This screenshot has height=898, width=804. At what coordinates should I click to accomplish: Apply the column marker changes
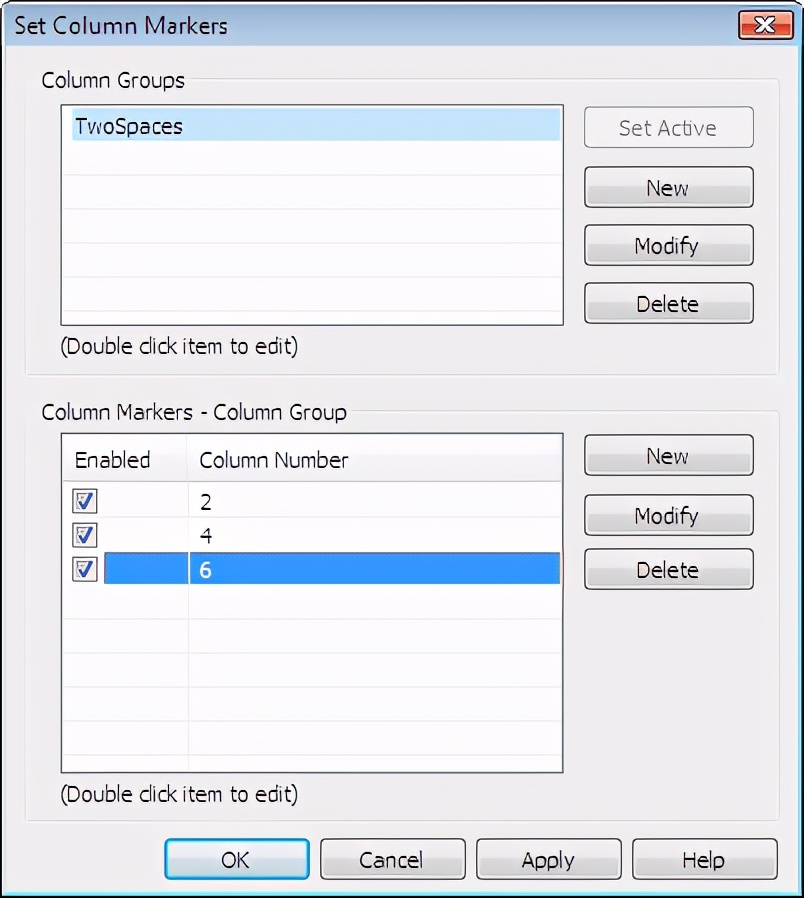click(x=548, y=859)
